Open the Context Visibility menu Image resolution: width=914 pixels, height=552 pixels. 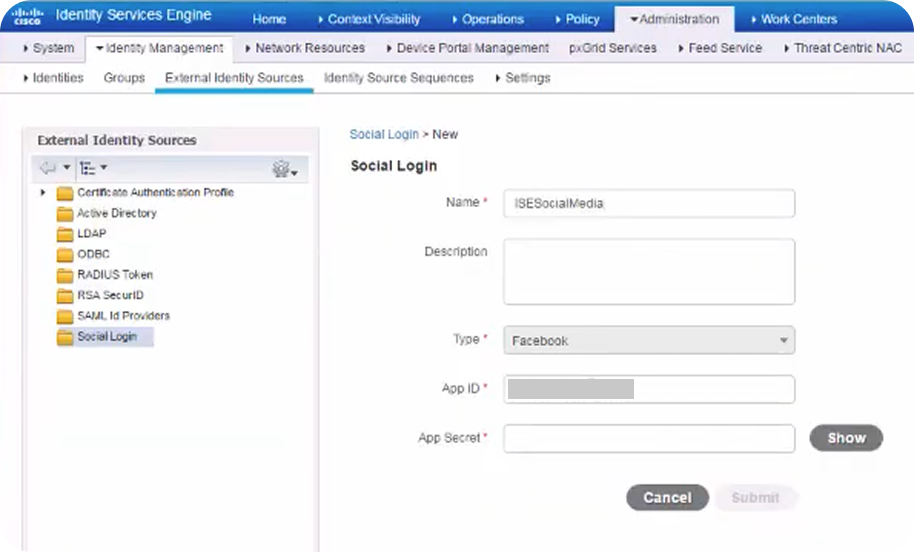370,19
